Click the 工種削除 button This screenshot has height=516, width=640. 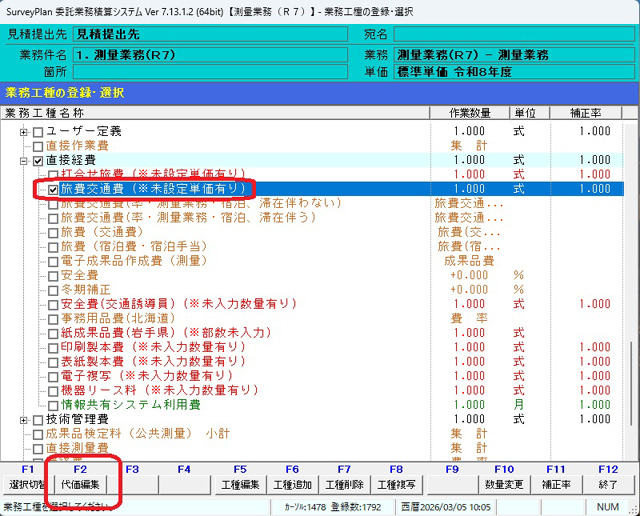(344, 484)
